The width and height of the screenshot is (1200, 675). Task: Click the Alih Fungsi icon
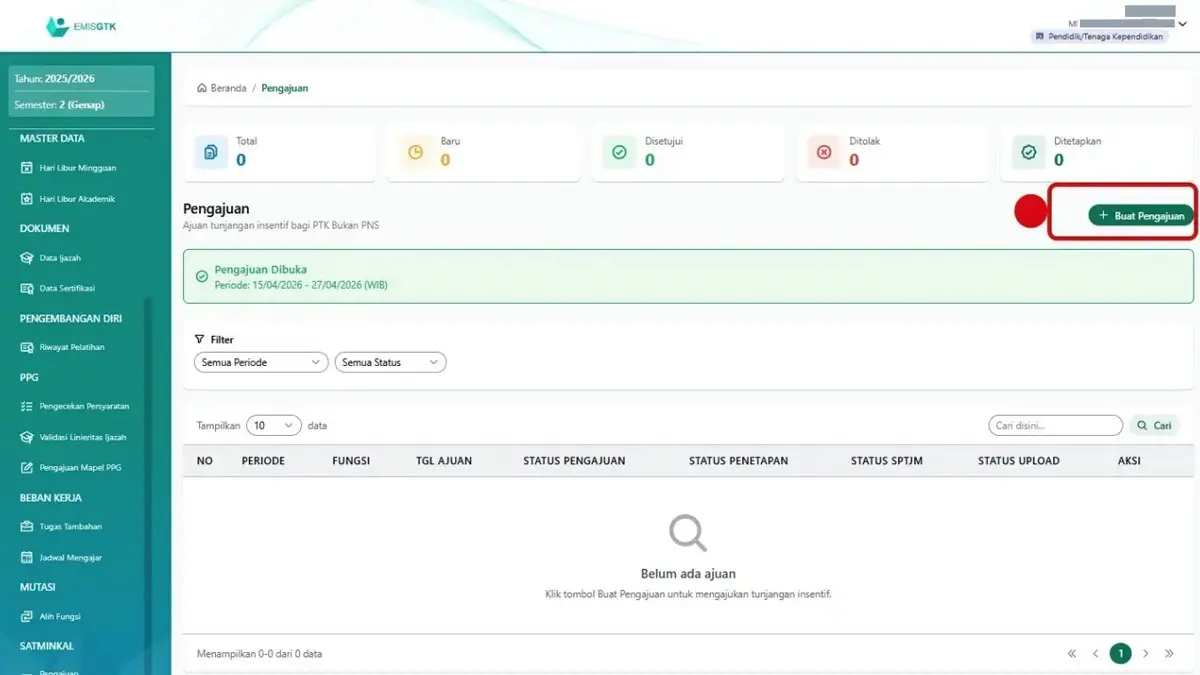[x=27, y=616]
